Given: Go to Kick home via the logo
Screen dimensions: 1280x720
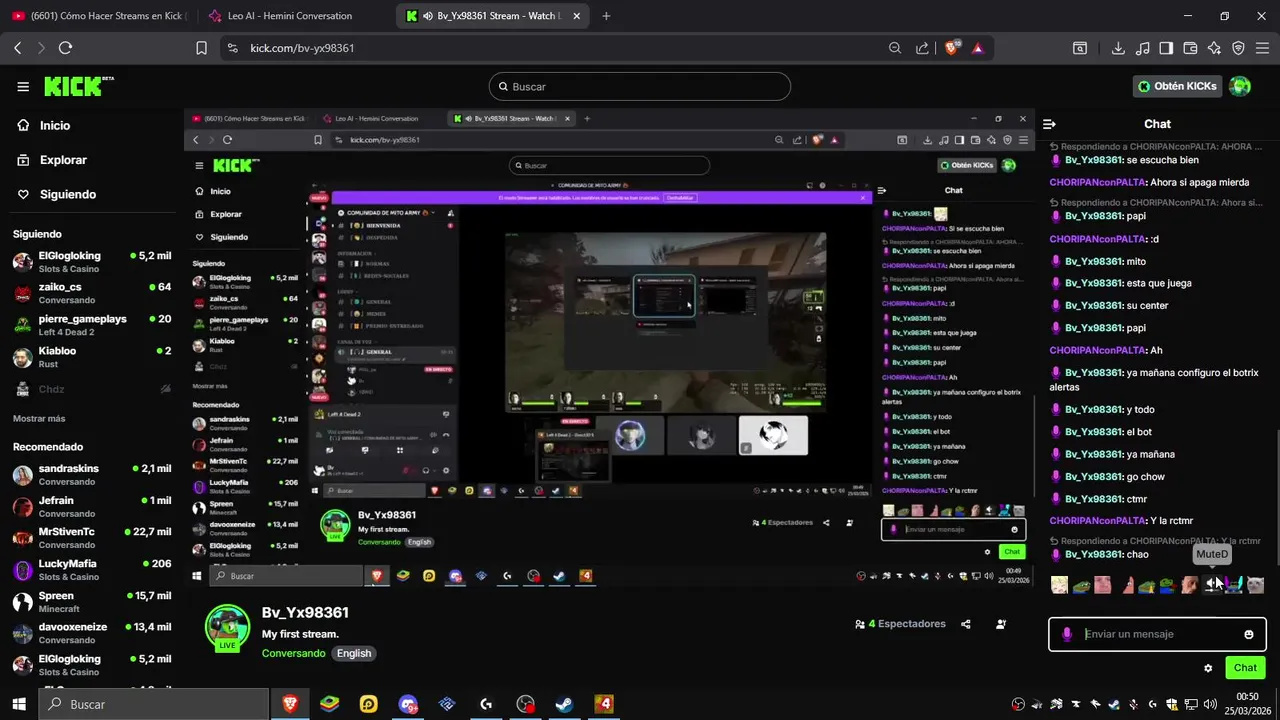Looking at the screenshot, I should click(x=78, y=86).
